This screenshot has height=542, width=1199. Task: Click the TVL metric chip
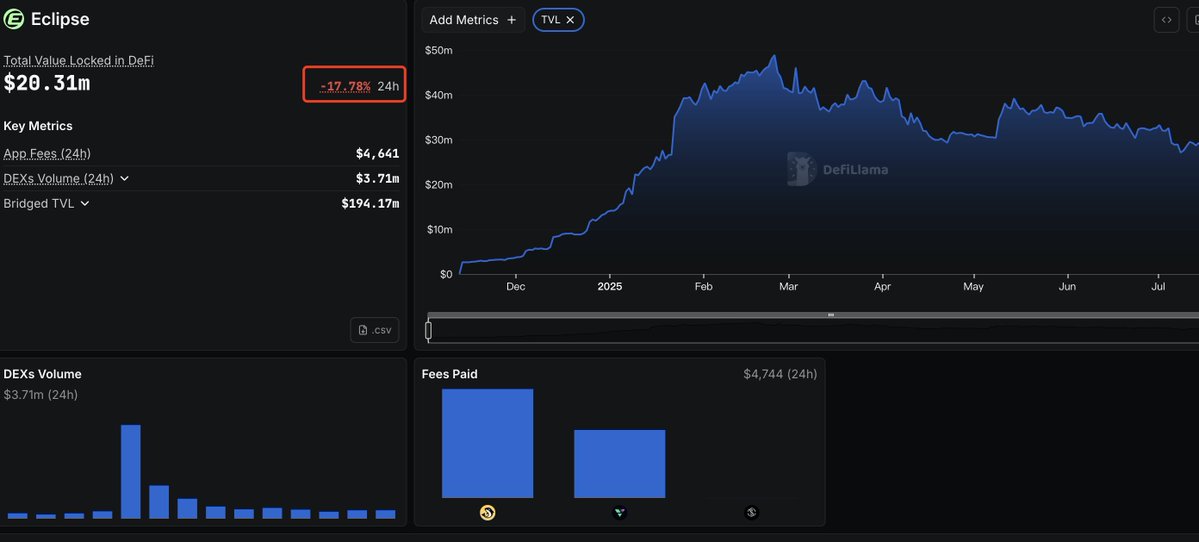[559, 20]
